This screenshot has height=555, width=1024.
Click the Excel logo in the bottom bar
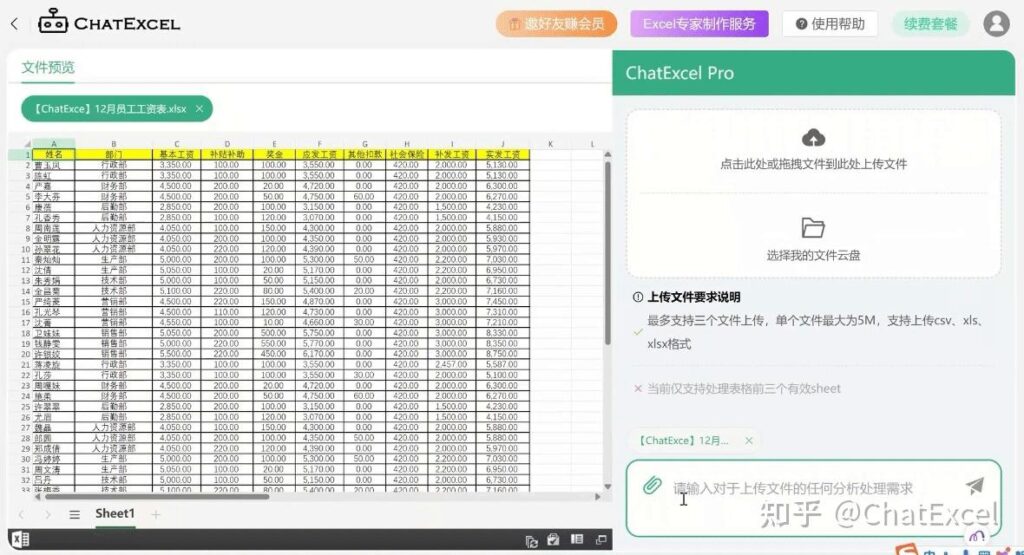[20, 539]
